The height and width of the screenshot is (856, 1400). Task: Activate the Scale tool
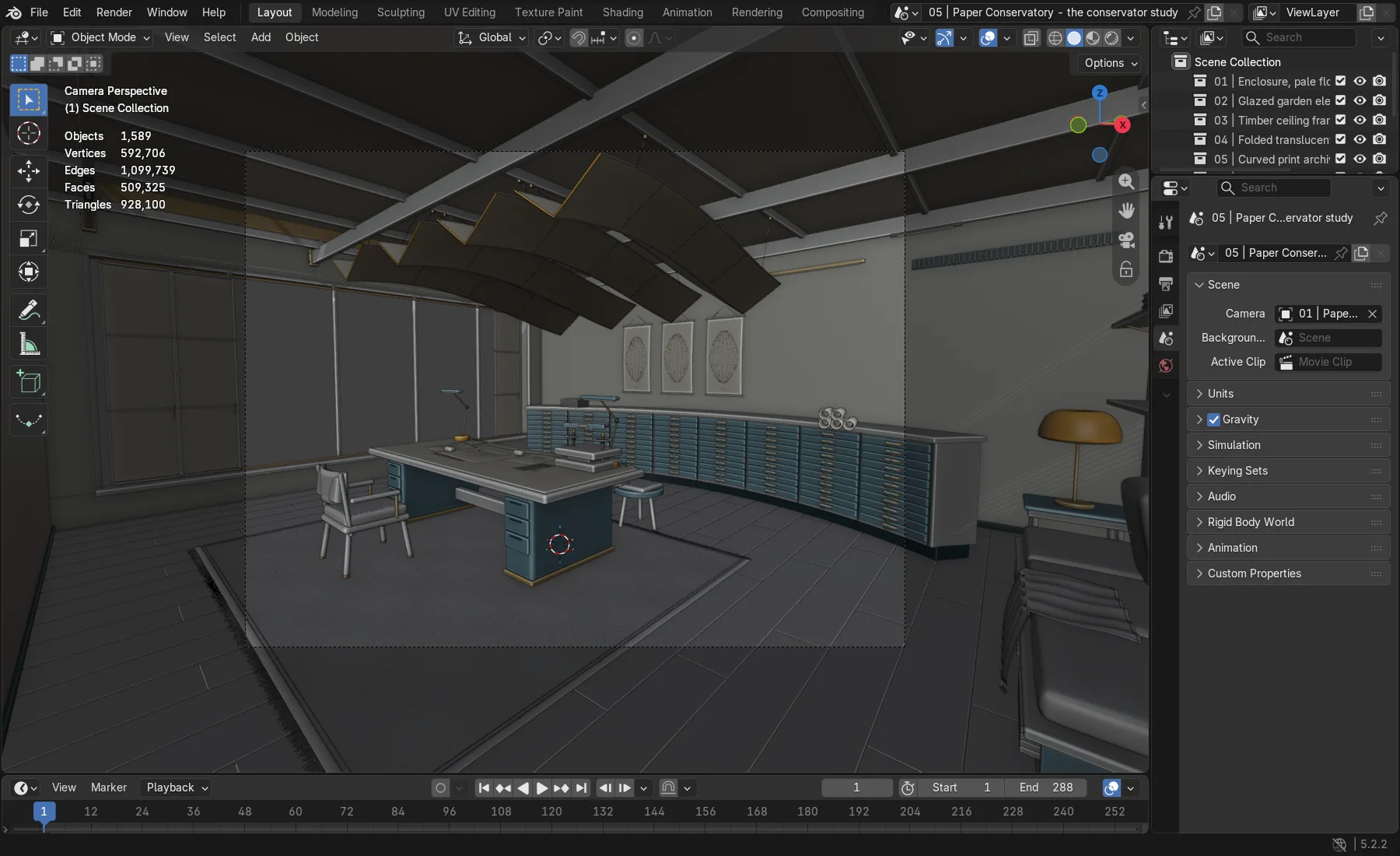point(29,238)
